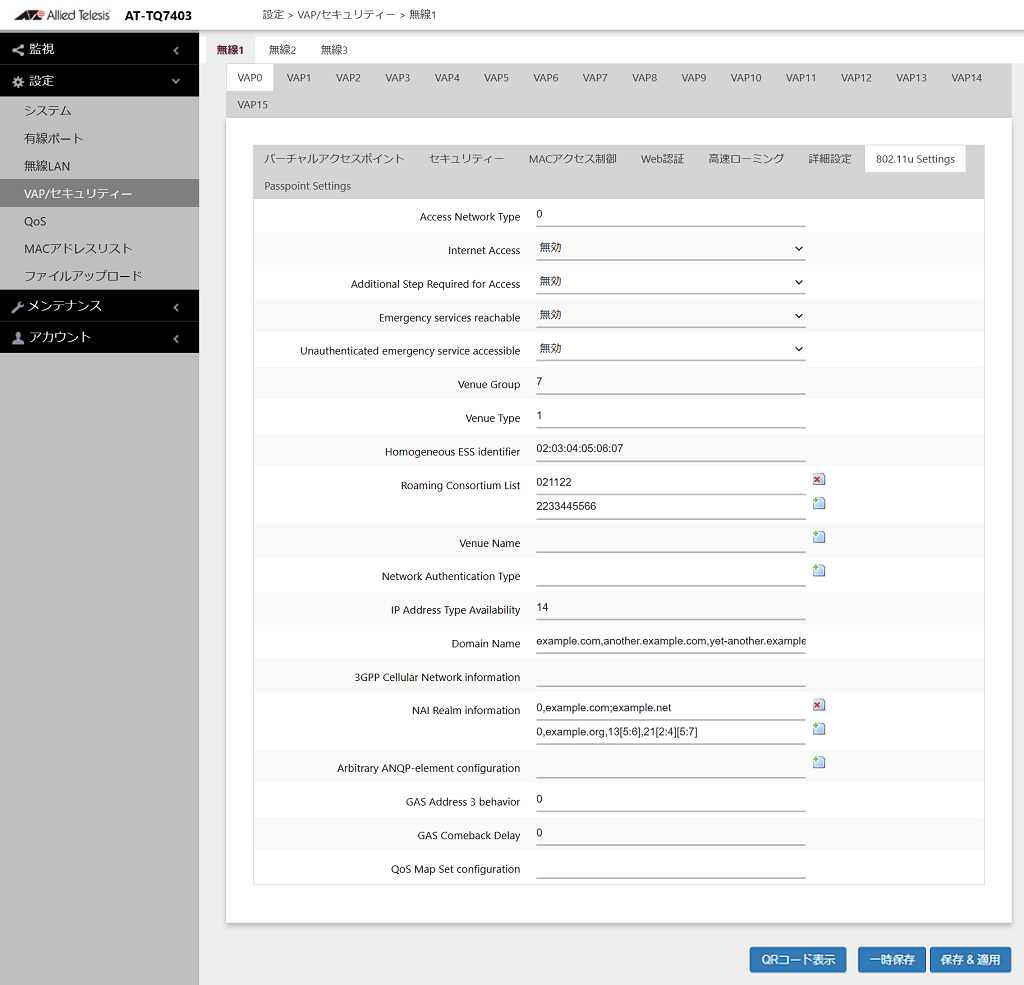Click the 監視 share-style icon in the sidebar
The width and height of the screenshot is (1024, 985).
coord(18,50)
